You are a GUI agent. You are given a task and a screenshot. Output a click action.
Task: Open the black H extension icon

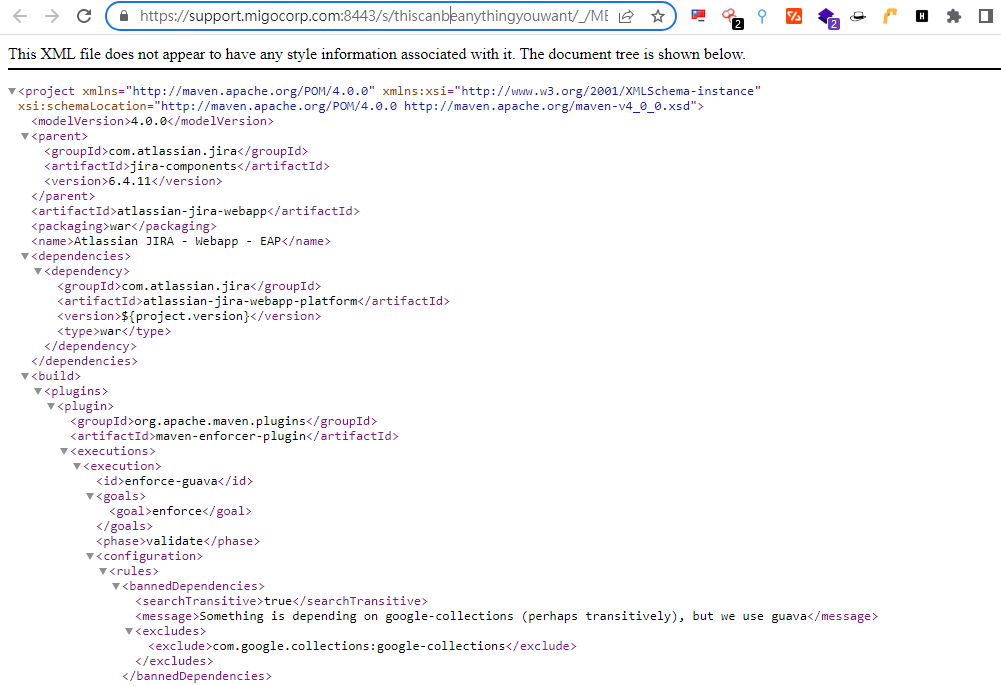click(x=922, y=16)
